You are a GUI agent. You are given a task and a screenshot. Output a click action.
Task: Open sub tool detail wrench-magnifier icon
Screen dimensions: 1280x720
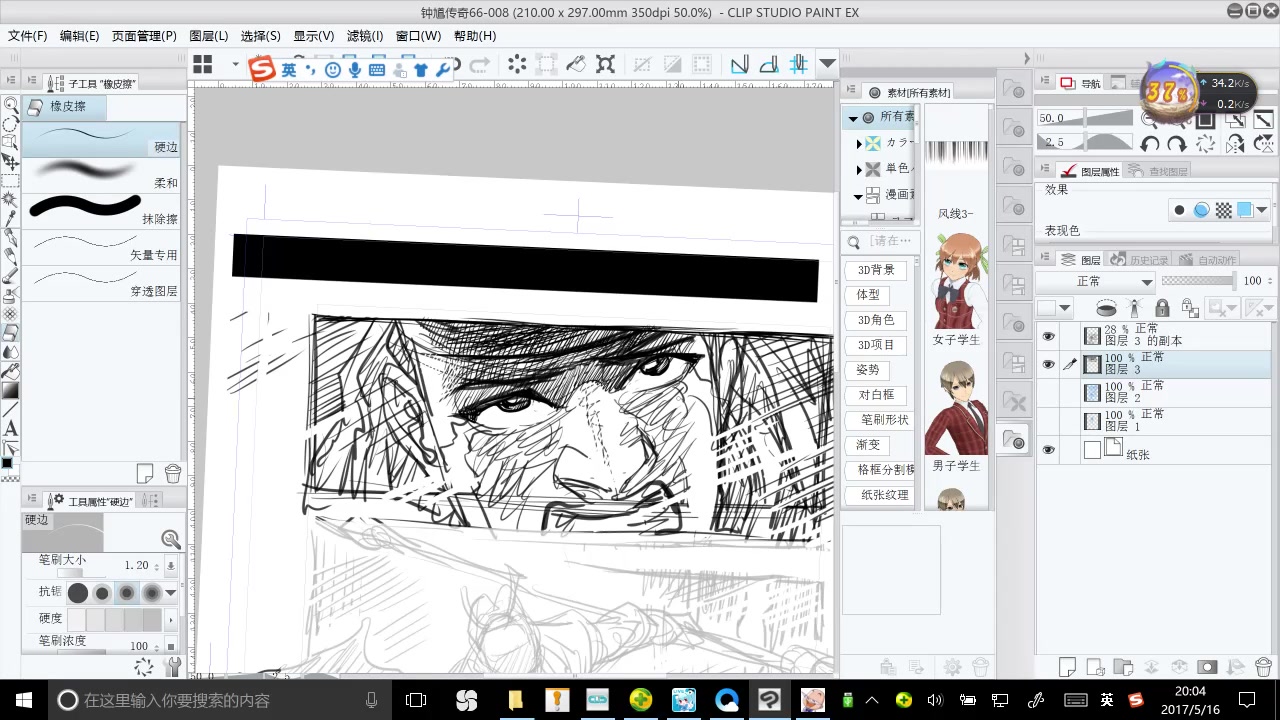click(171, 540)
